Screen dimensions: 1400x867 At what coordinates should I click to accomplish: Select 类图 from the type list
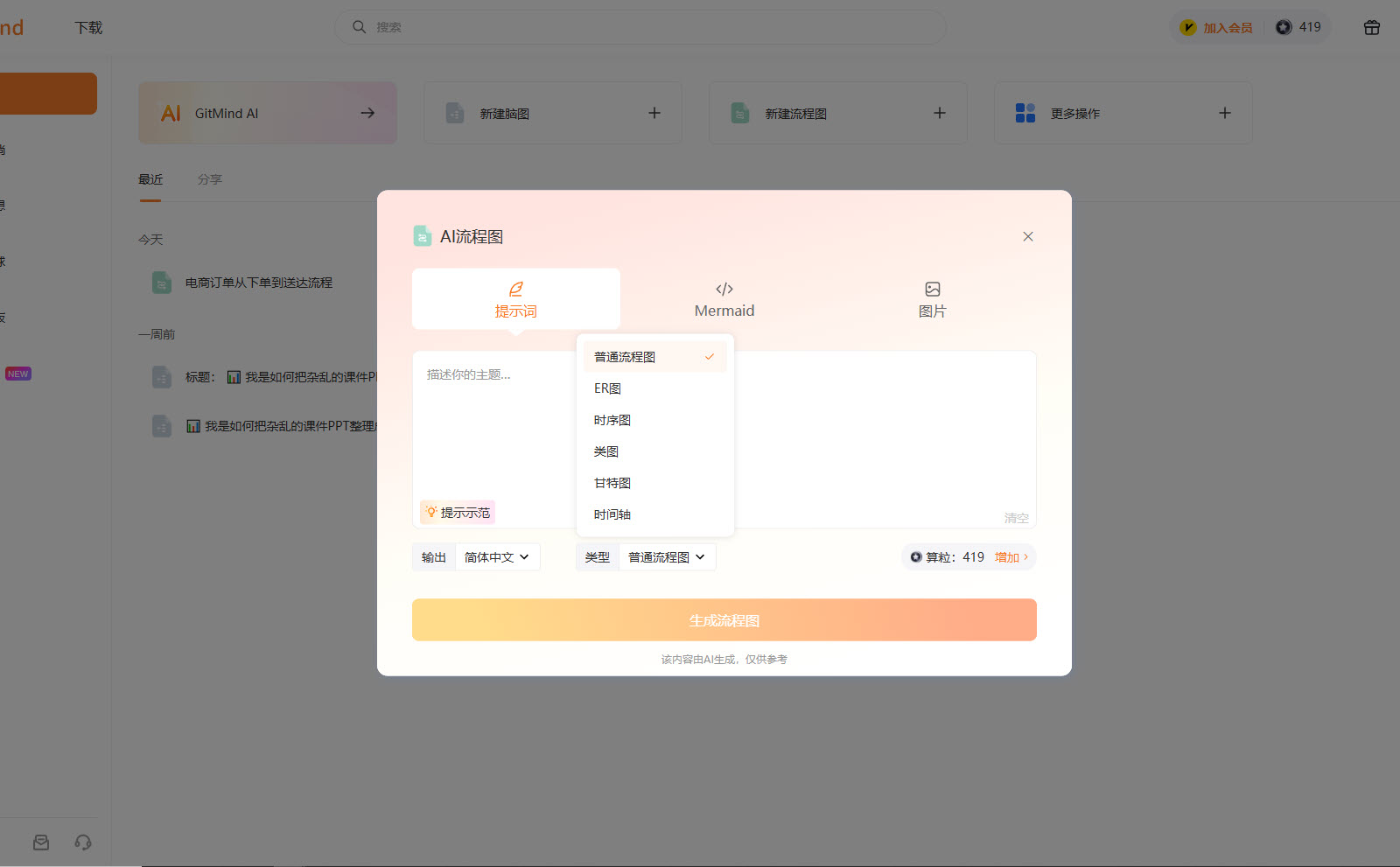pos(654,451)
